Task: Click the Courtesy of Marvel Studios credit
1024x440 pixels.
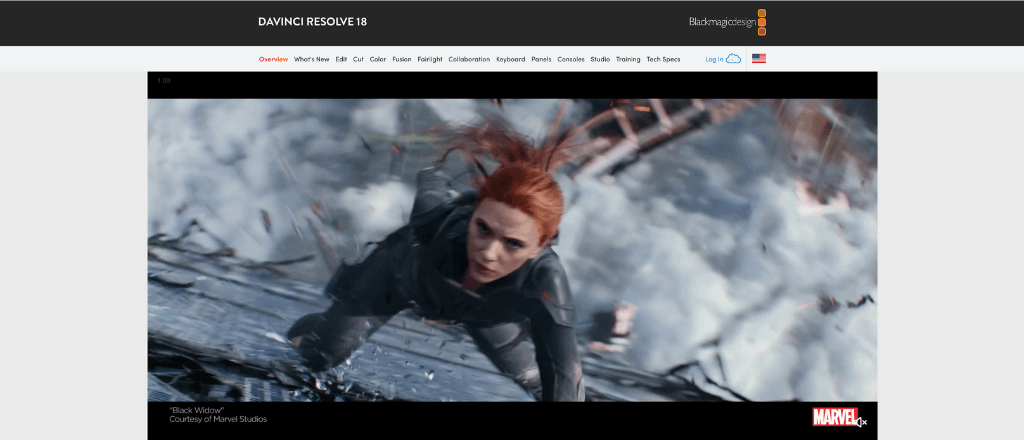Action: (218, 419)
